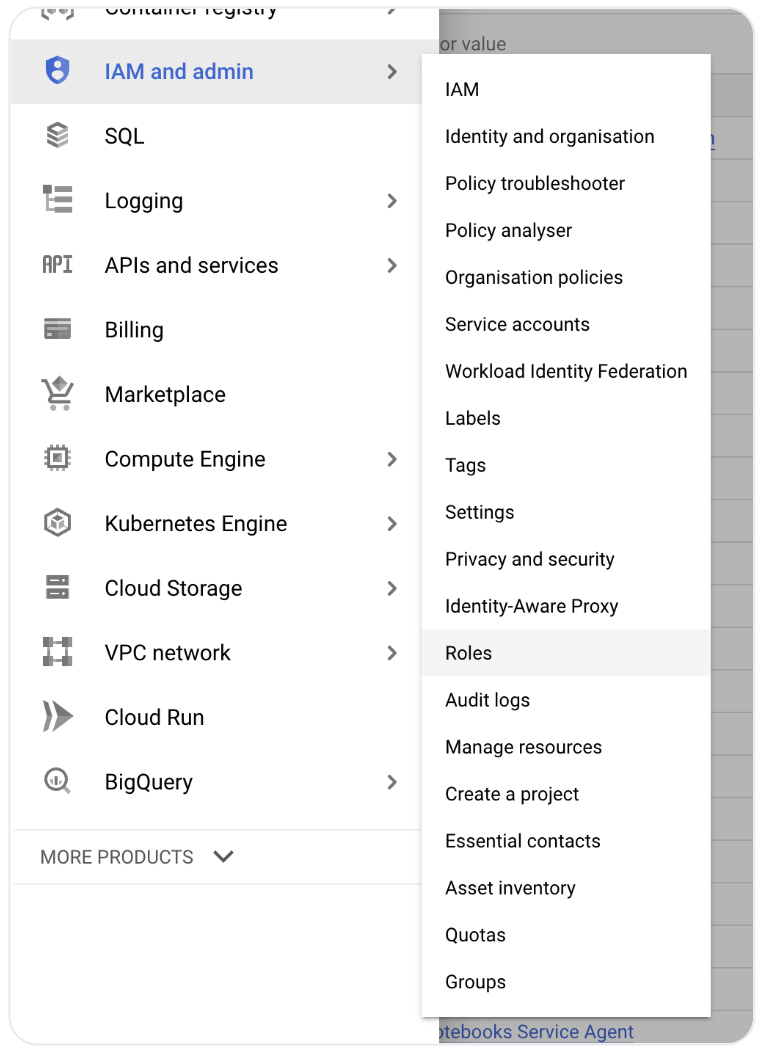Click the BigQuery magnifier icon
The height and width of the screenshot is (1054, 764).
57,781
